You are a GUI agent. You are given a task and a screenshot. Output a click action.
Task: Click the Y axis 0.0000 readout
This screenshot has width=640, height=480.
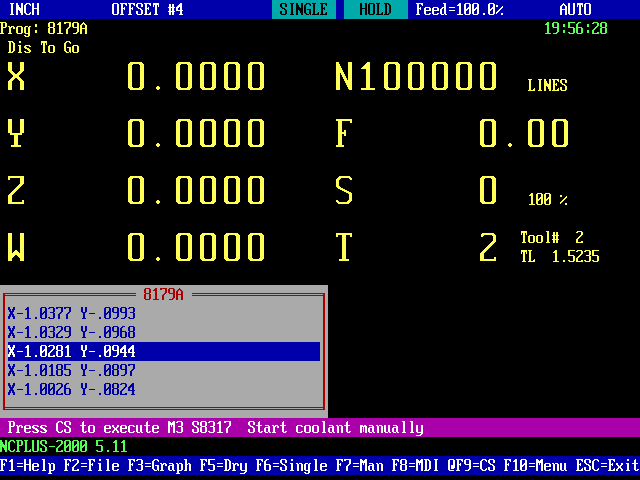tap(196, 133)
